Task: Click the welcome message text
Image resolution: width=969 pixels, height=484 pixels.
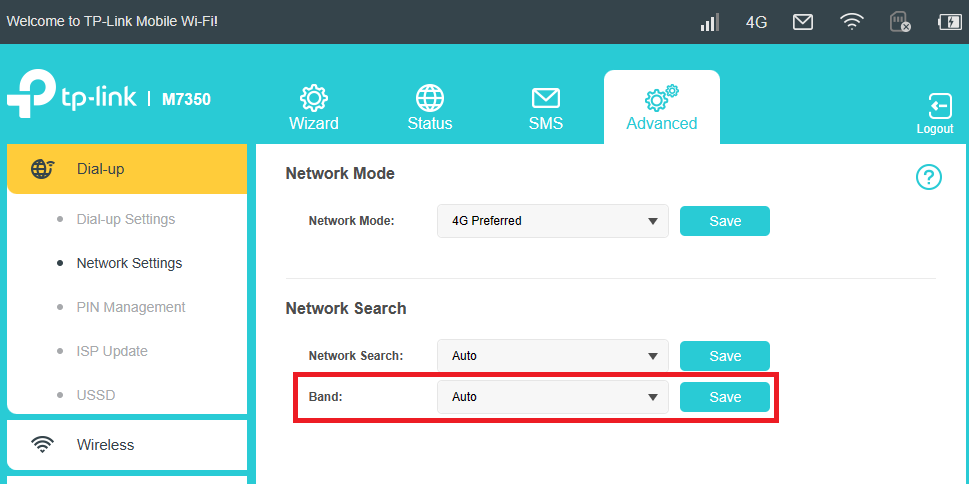Action: click(x=112, y=21)
